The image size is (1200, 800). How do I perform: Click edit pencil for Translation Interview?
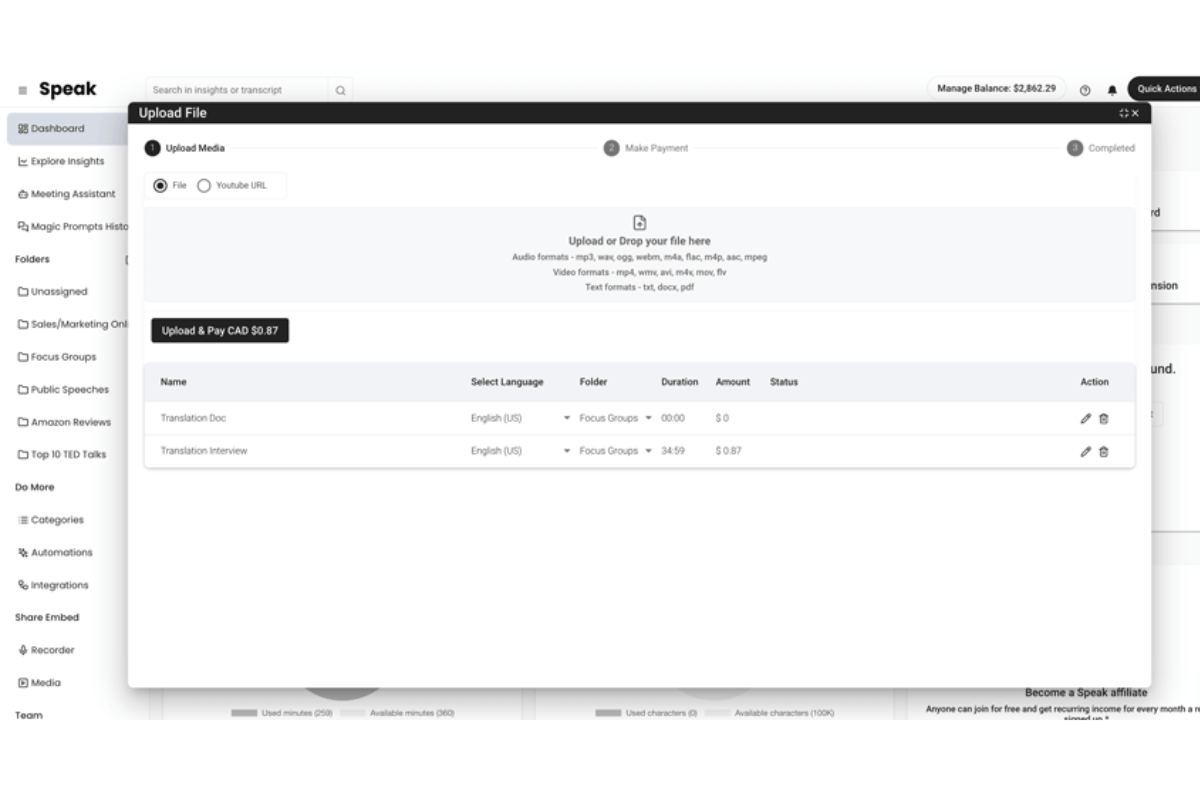click(x=1085, y=452)
